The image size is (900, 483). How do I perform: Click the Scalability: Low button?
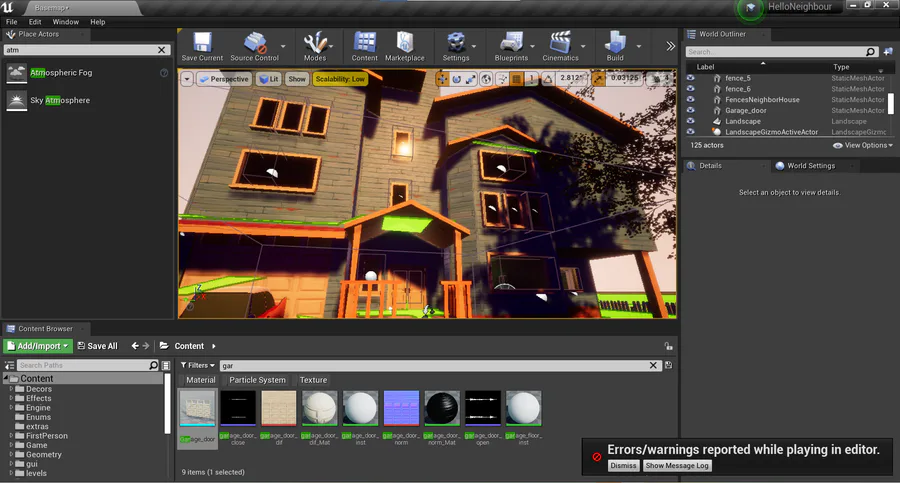coord(340,79)
